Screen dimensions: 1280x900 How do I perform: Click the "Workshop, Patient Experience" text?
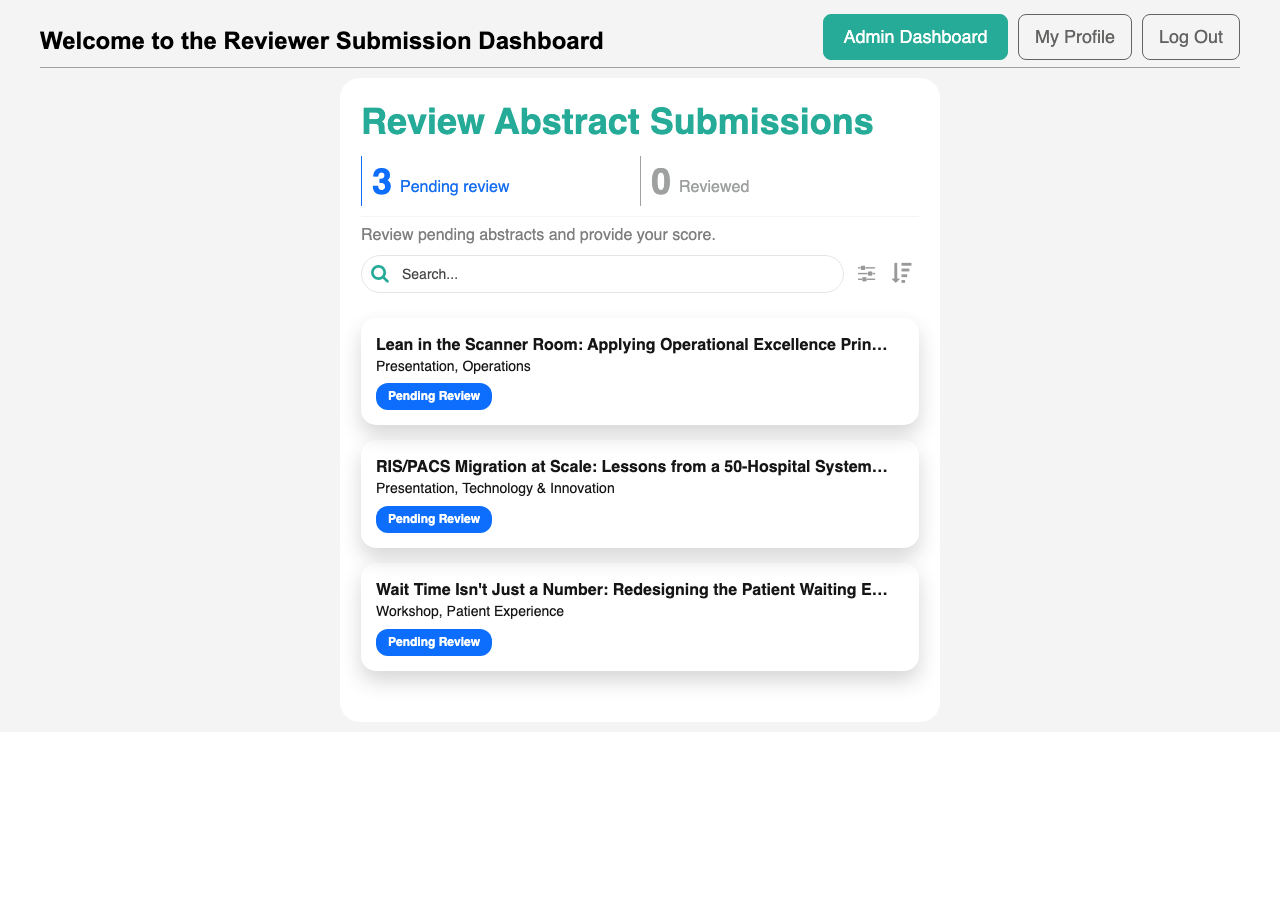pos(470,611)
